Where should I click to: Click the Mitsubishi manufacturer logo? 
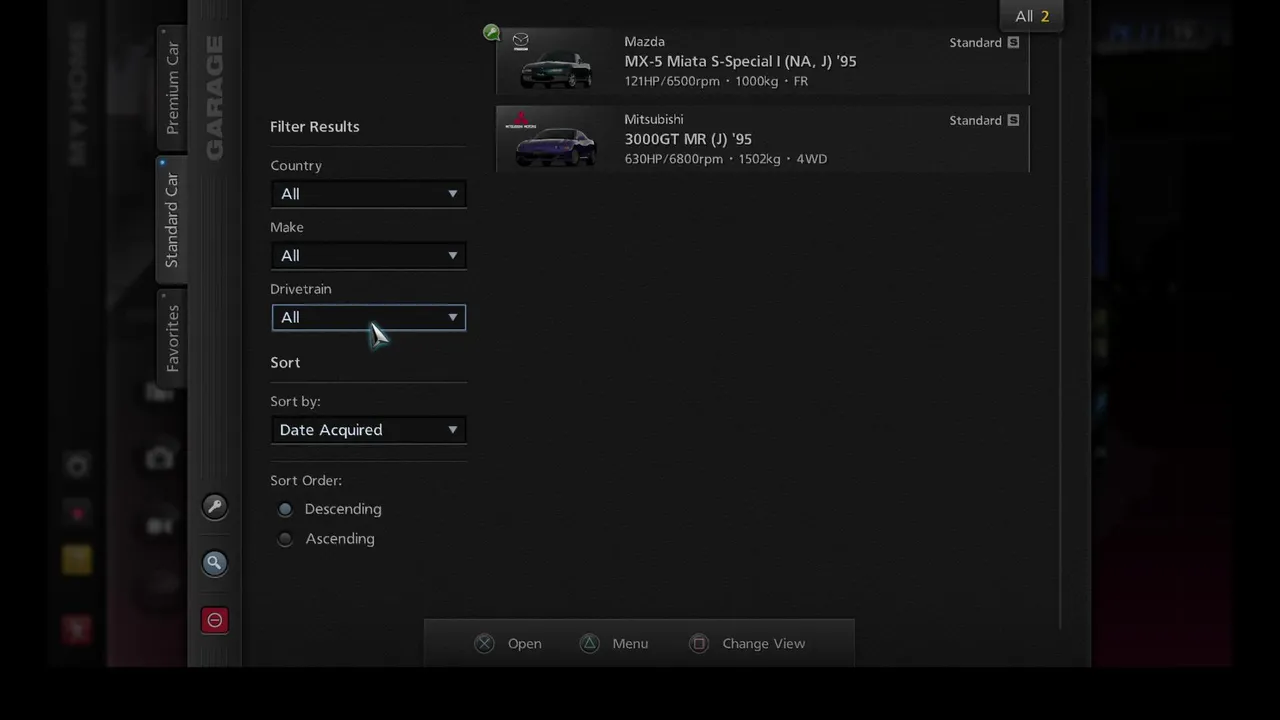[521, 120]
